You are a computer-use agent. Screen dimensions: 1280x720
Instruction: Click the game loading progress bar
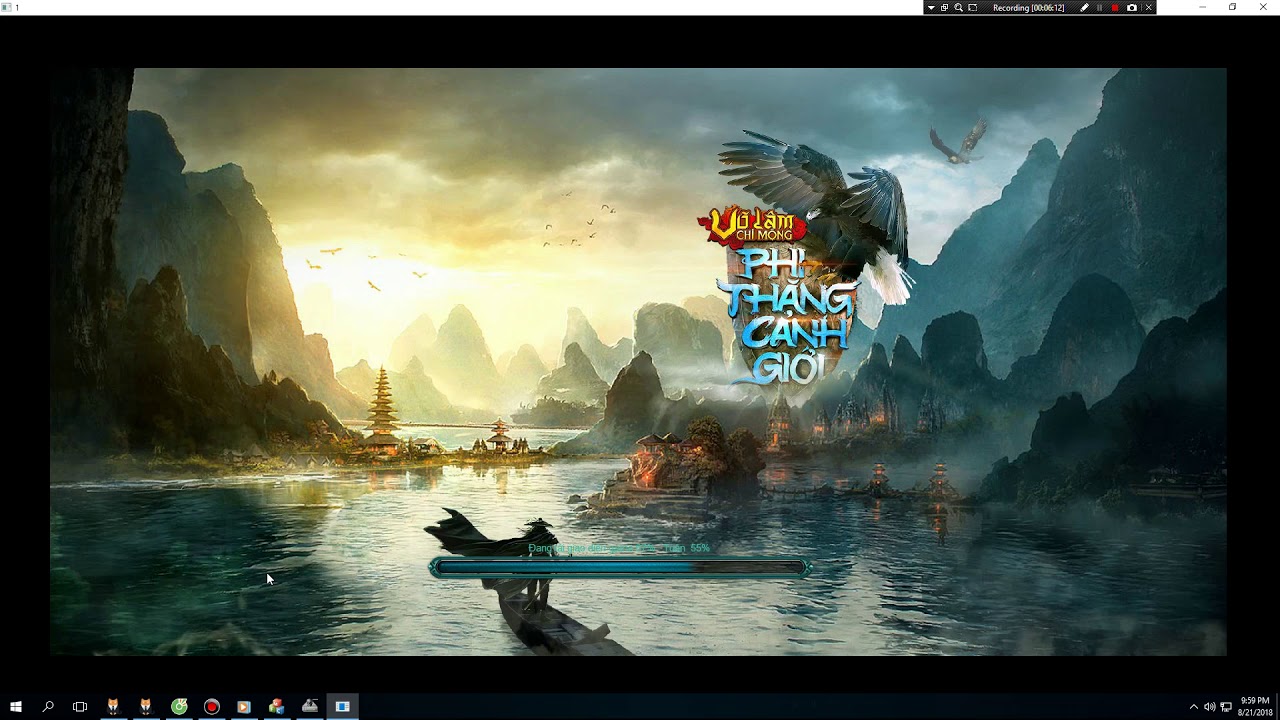(620, 568)
